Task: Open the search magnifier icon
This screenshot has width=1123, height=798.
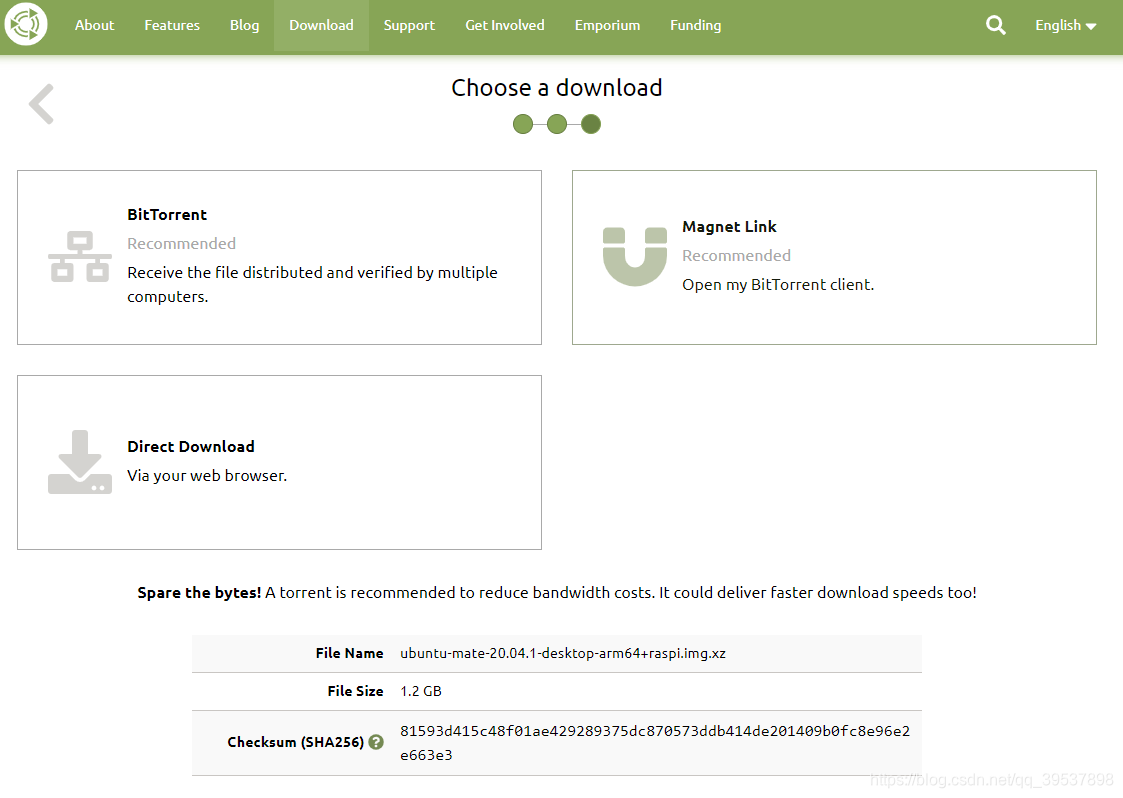Action: point(996,25)
